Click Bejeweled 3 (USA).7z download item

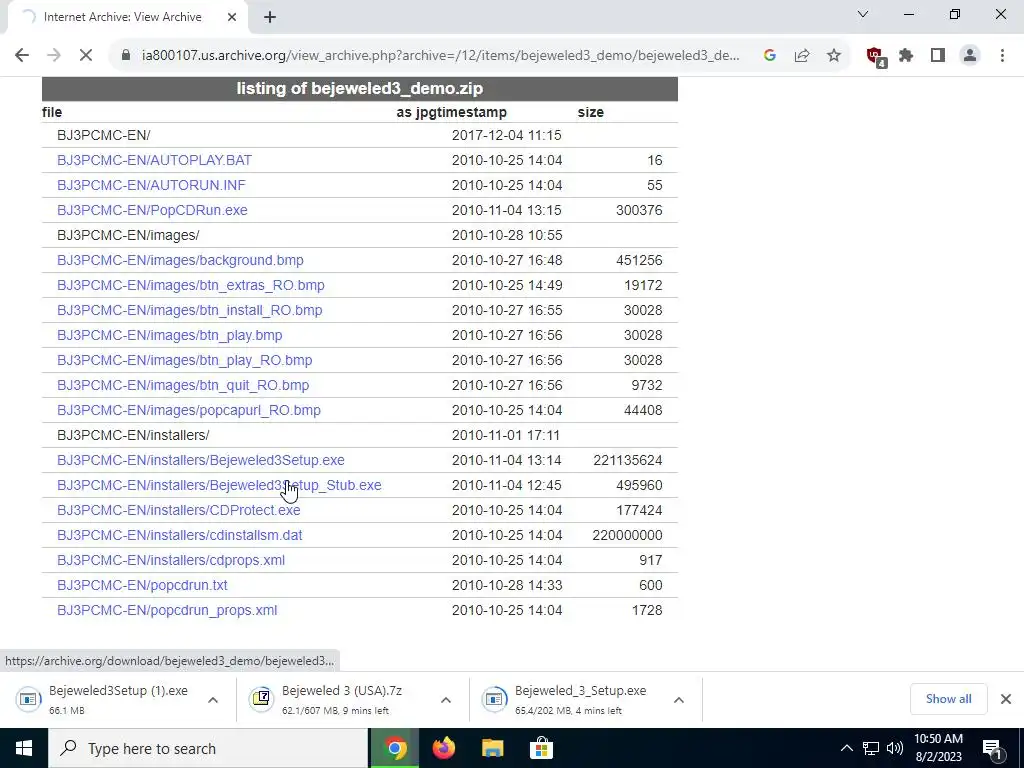click(340, 699)
